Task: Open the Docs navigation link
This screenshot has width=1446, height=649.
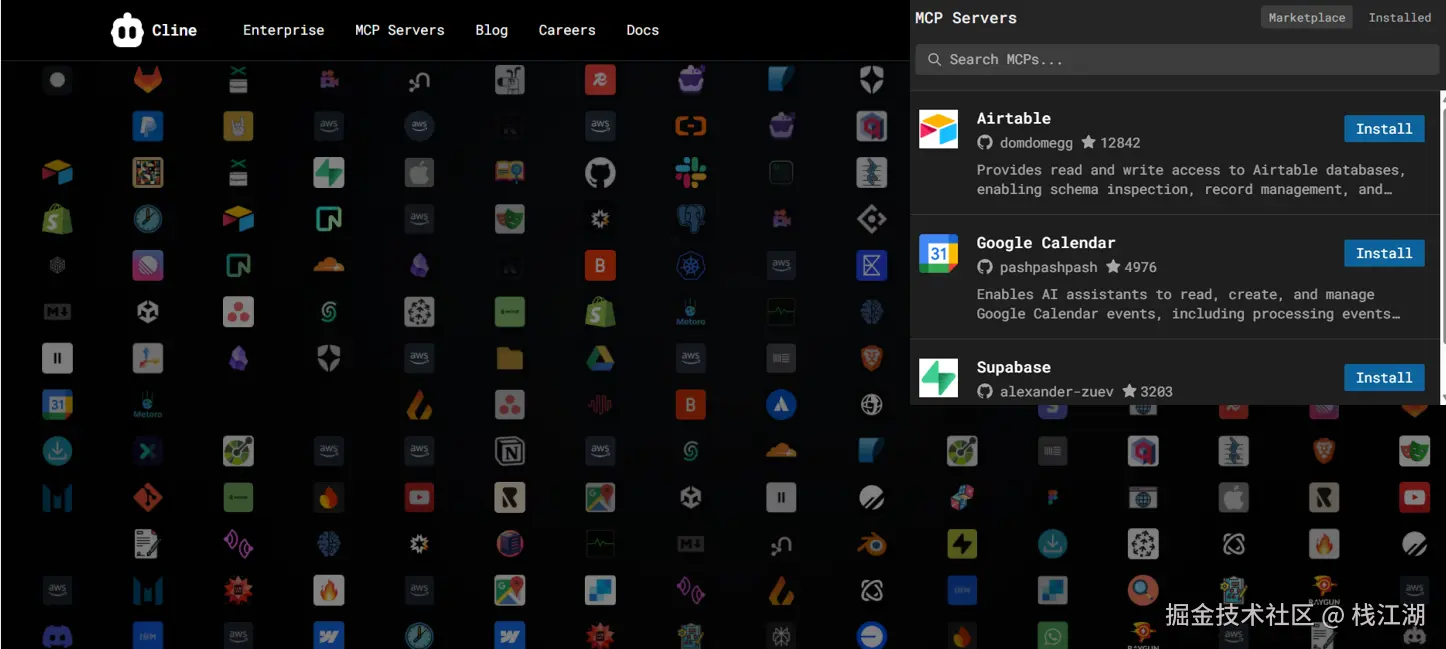Action: coord(642,30)
